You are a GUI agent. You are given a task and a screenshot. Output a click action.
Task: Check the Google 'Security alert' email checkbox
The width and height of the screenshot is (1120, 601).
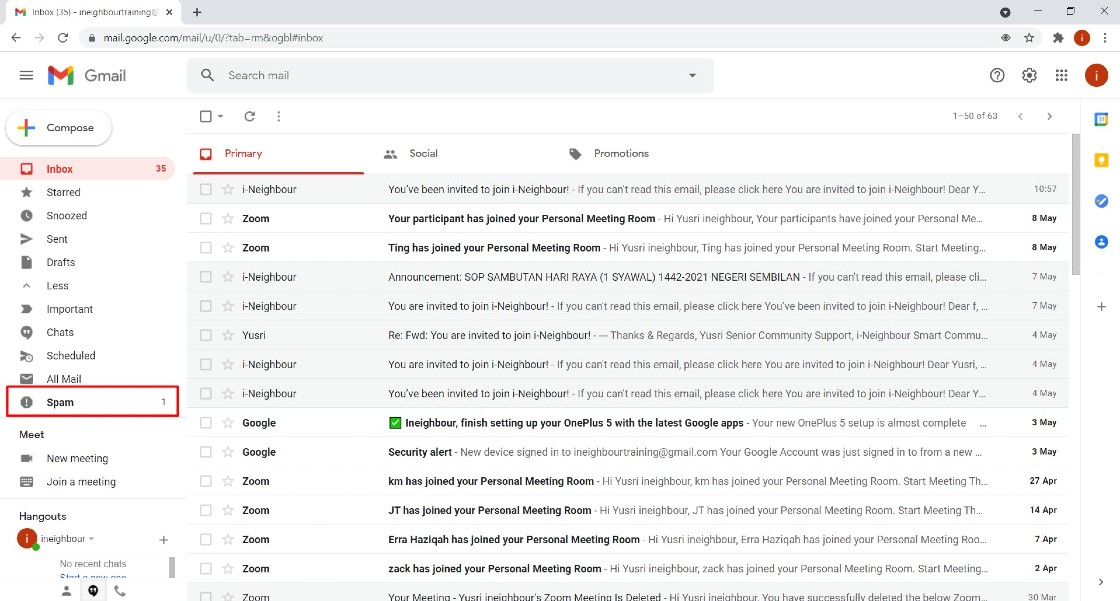pyautogui.click(x=206, y=452)
